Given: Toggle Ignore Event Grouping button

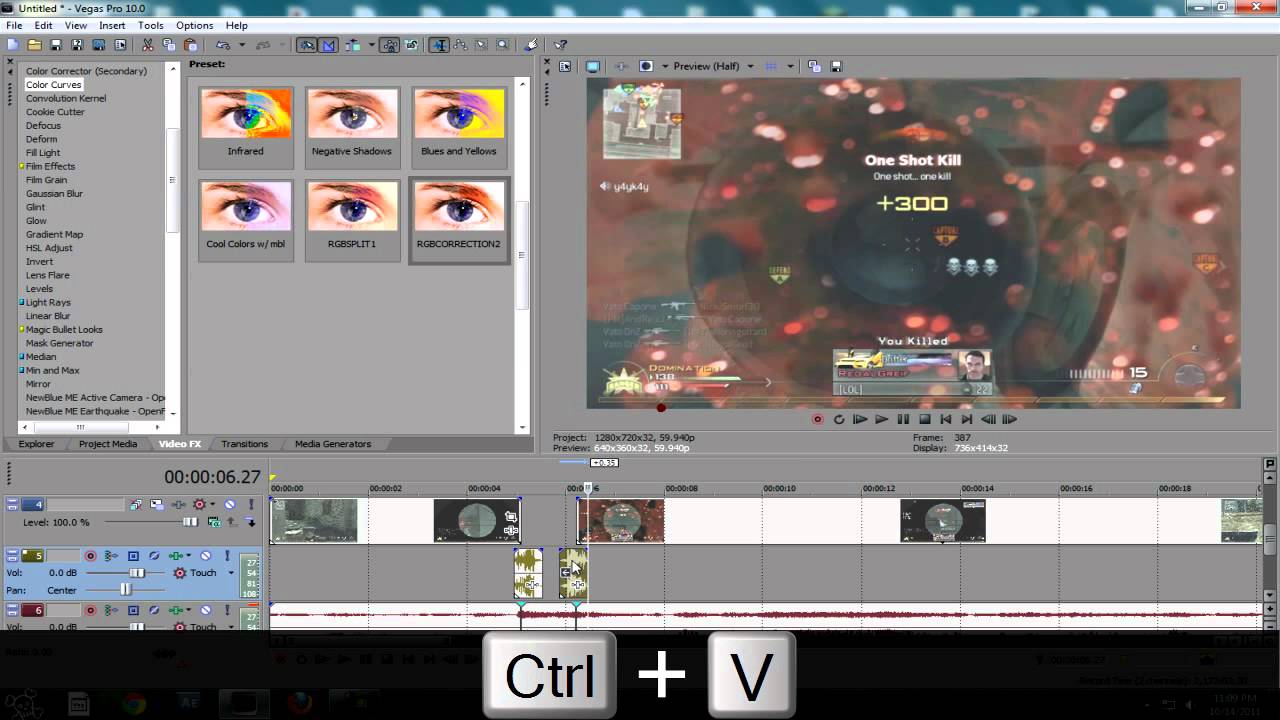Looking at the screenshot, I should tap(411, 45).
